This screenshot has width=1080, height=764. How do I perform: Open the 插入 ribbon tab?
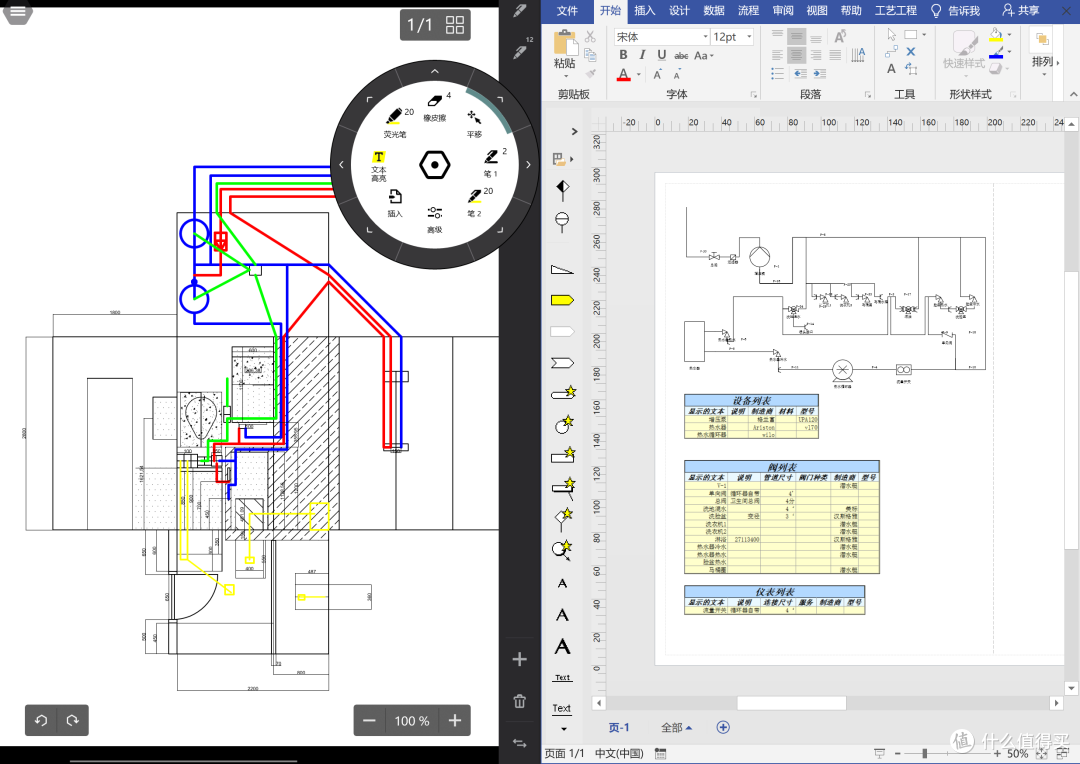pyautogui.click(x=645, y=10)
